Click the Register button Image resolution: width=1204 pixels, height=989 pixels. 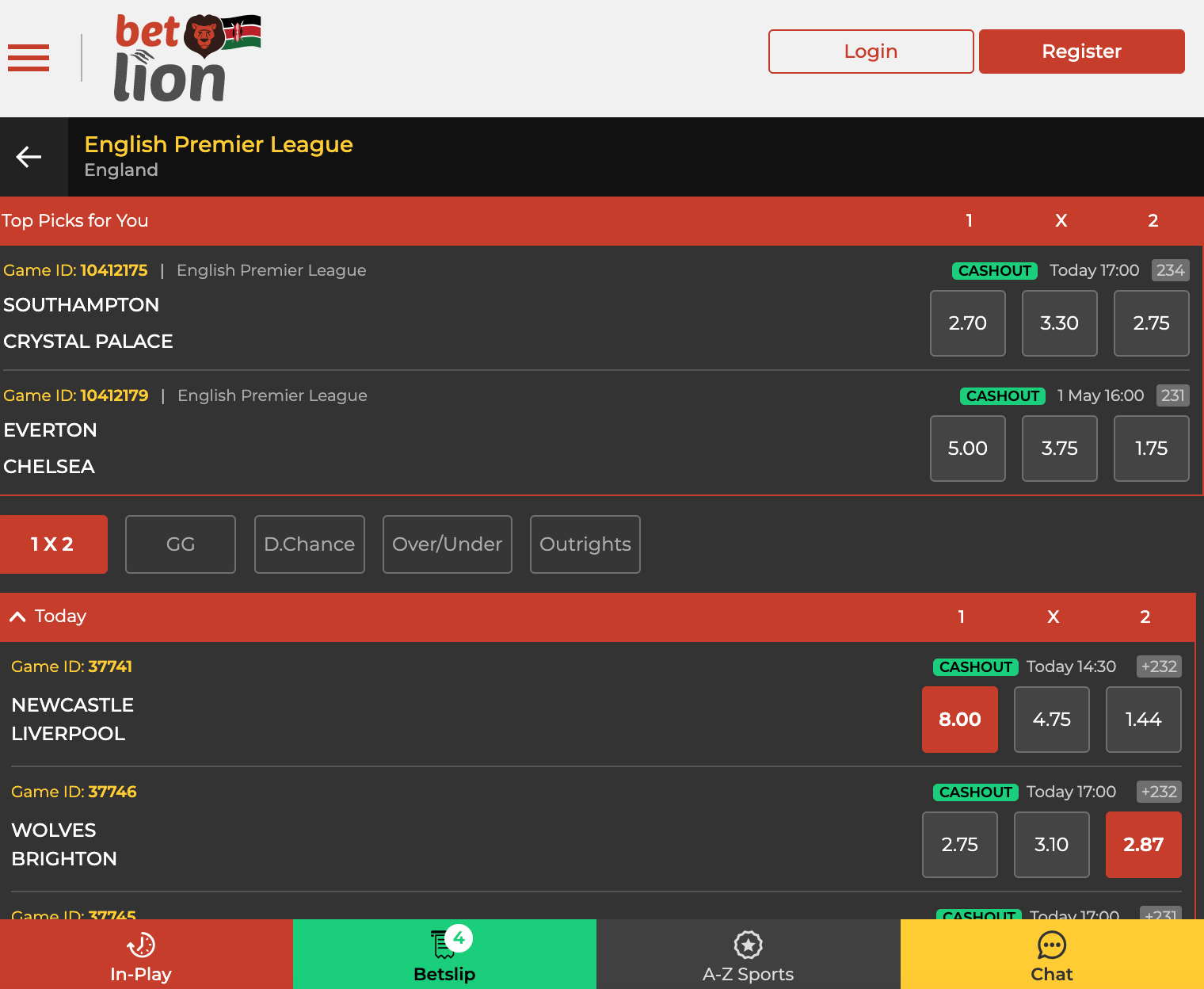tap(1082, 52)
